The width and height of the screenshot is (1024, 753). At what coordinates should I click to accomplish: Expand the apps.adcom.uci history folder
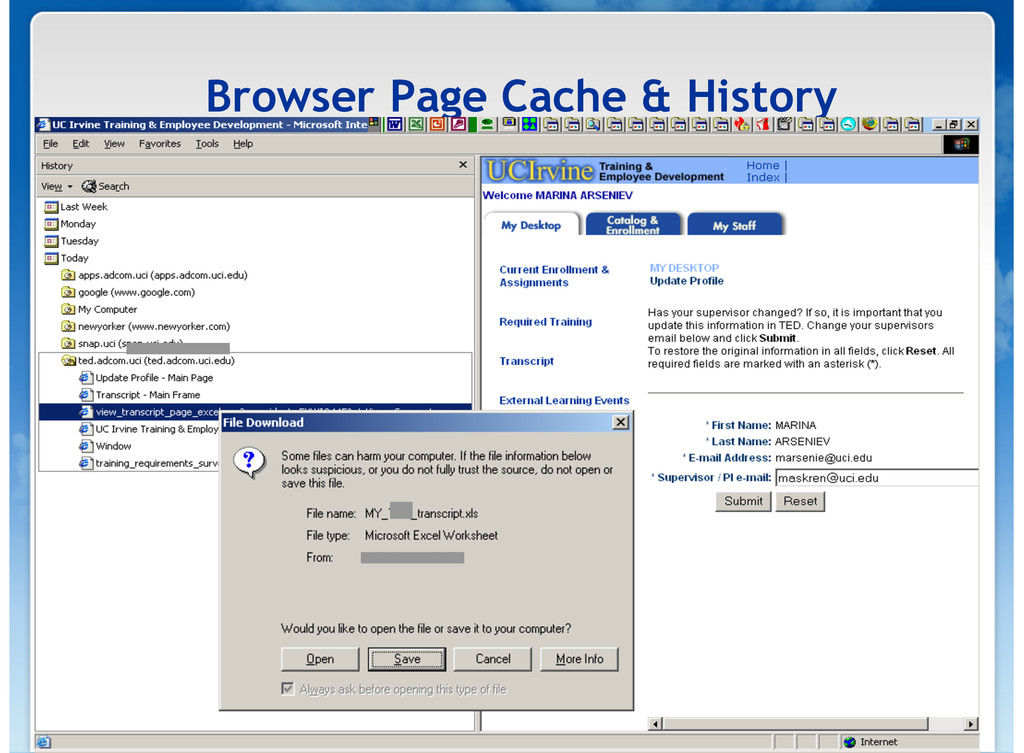point(155,275)
